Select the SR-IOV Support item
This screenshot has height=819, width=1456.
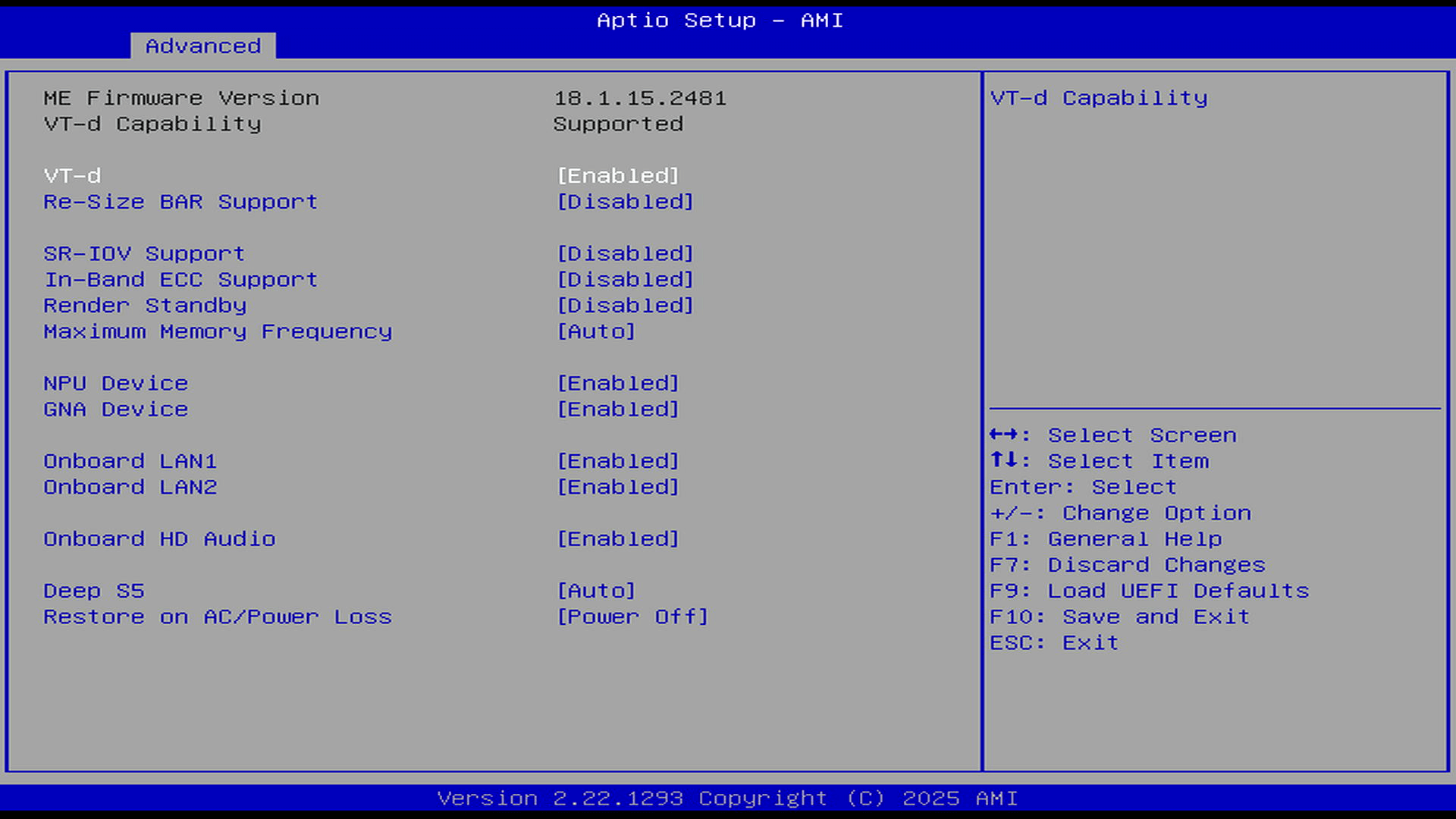[x=144, y=254]
